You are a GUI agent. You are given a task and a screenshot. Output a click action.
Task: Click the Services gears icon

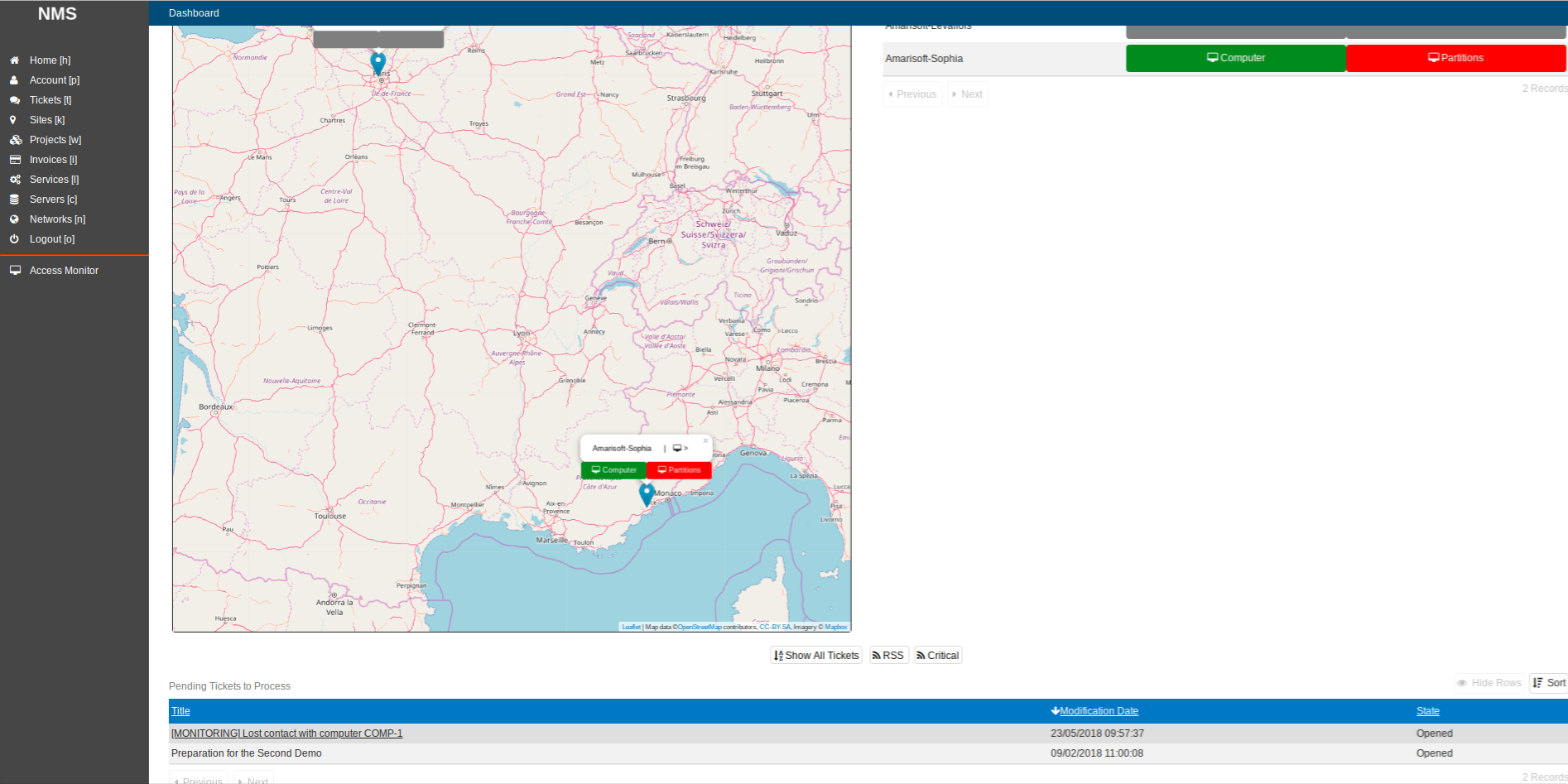click(x=15, y=180)
